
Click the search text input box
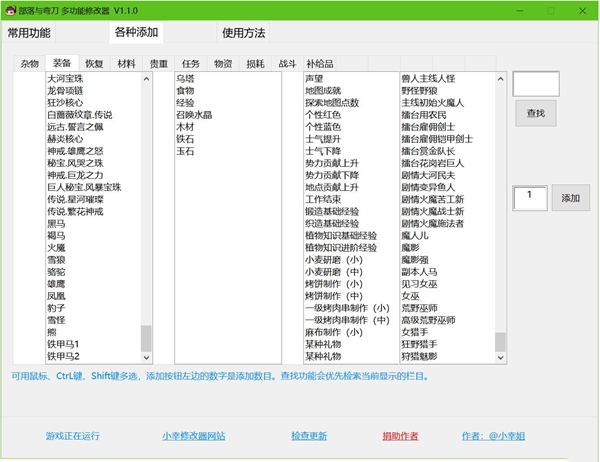tap(536, 84)
